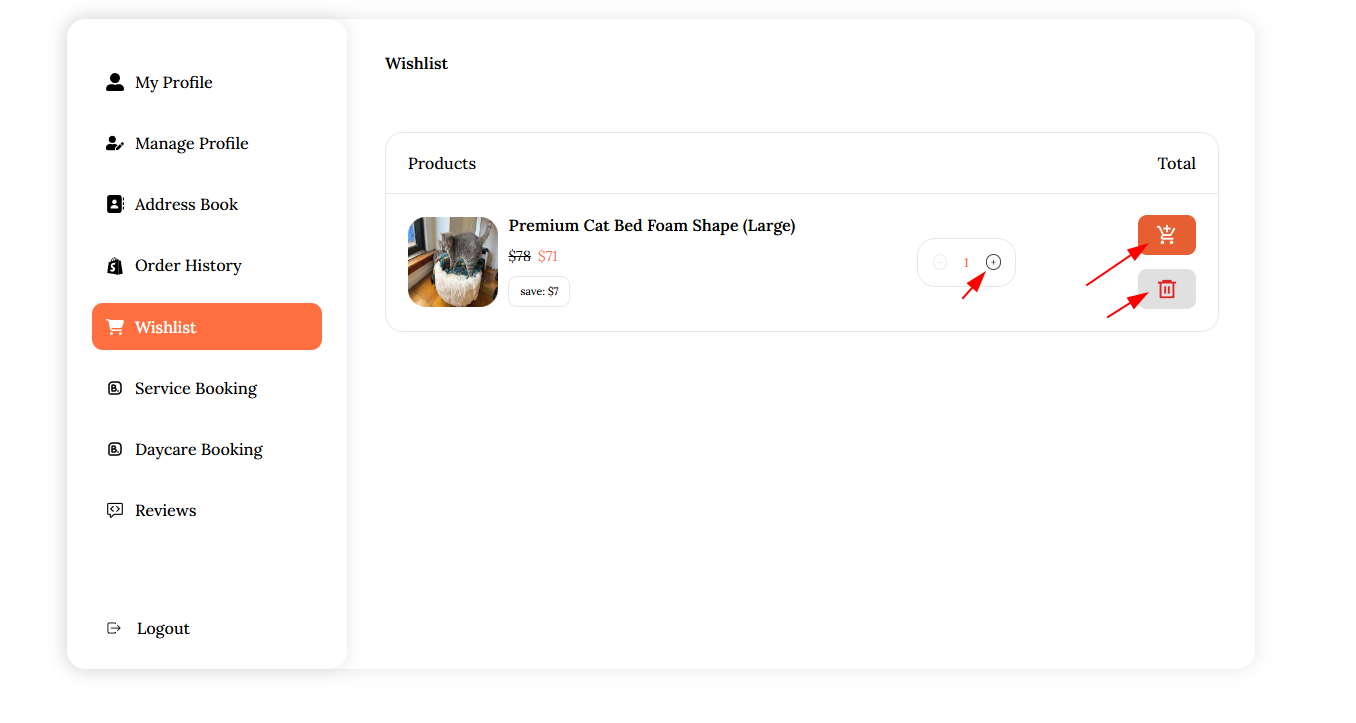
Task: Click the Address Book icon
Action: tap(115, 204)
